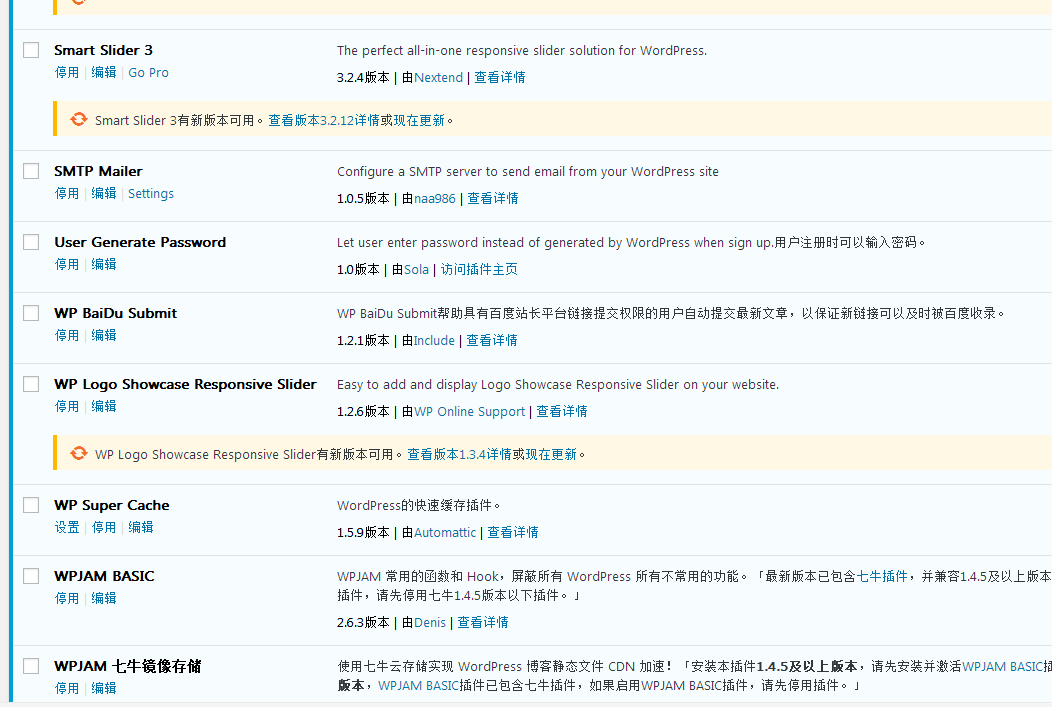
Task: Open 编辑 for Smart Slider 3
Action: [104, 72]
